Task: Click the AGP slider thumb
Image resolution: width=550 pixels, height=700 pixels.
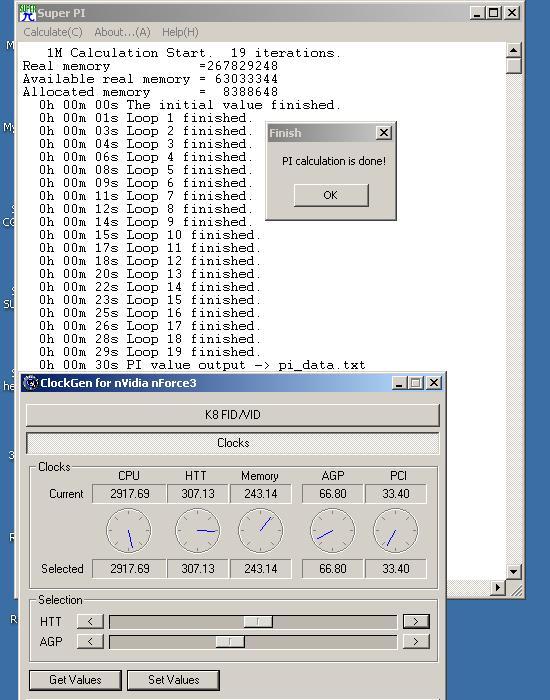Action: 230,642
